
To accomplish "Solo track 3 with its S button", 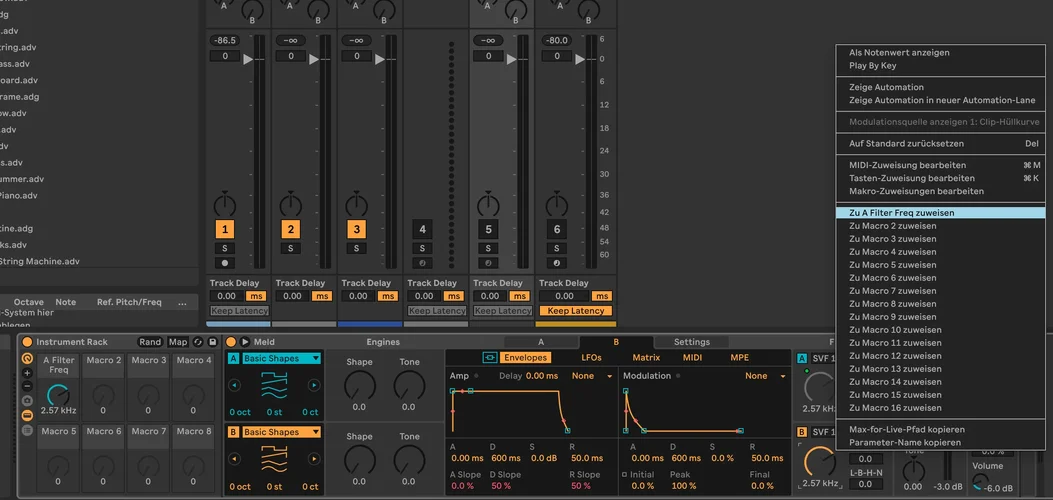I will click(x=356, y=248).
